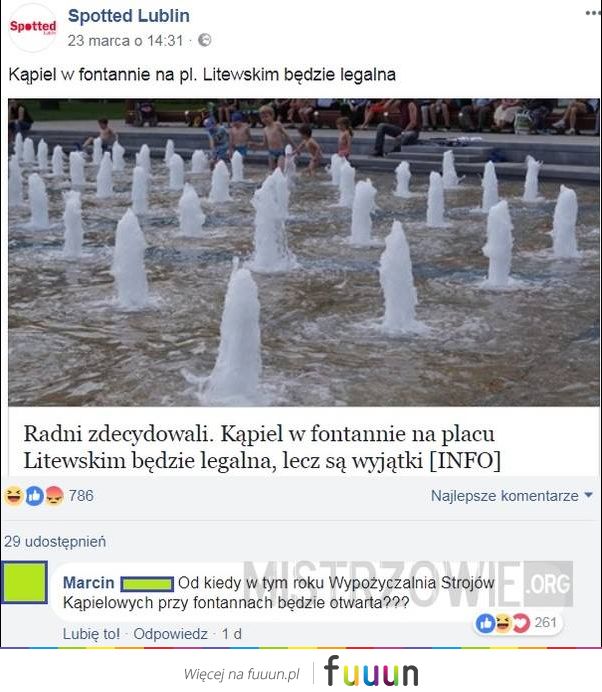This screenshot has width=602, height=692.
Task: Click the angry reaction emoji on post
Action: point(54,496)
